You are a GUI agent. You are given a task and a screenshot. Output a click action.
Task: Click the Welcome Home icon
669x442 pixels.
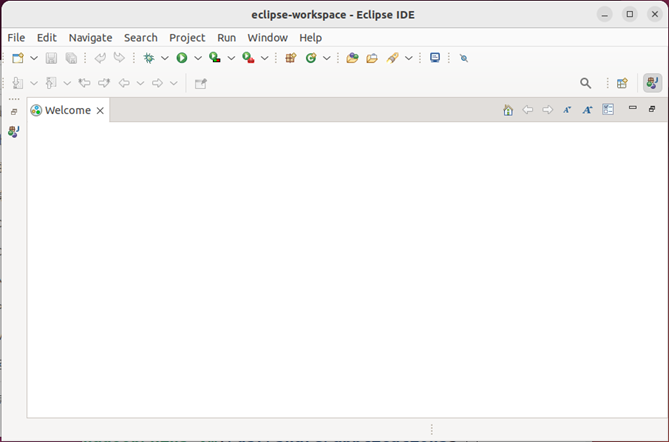(508, 110)
